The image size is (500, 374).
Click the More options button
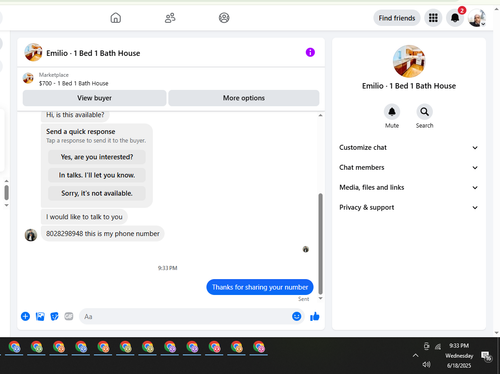(244, 98)
